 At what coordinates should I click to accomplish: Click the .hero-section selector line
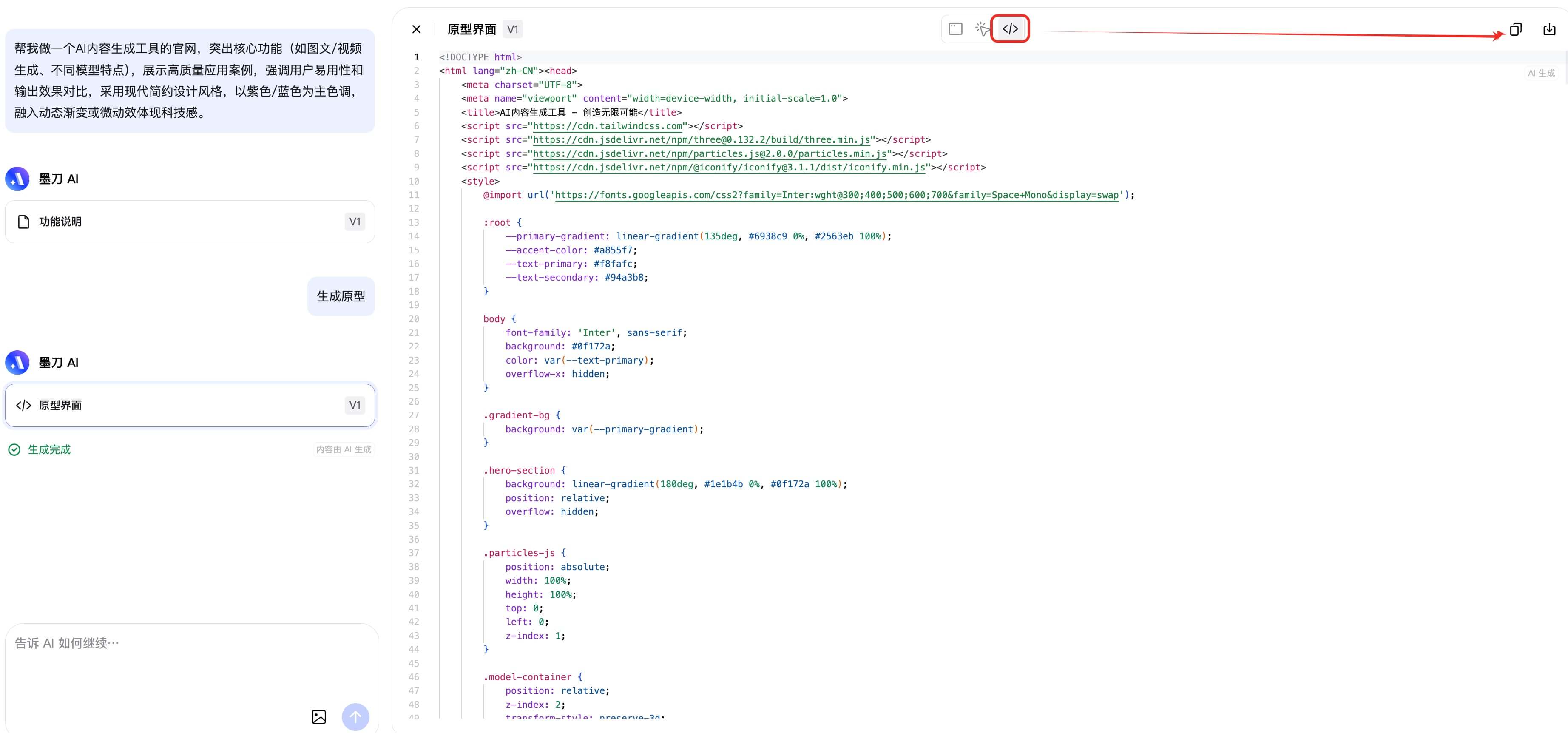click(x=525, y=470)
